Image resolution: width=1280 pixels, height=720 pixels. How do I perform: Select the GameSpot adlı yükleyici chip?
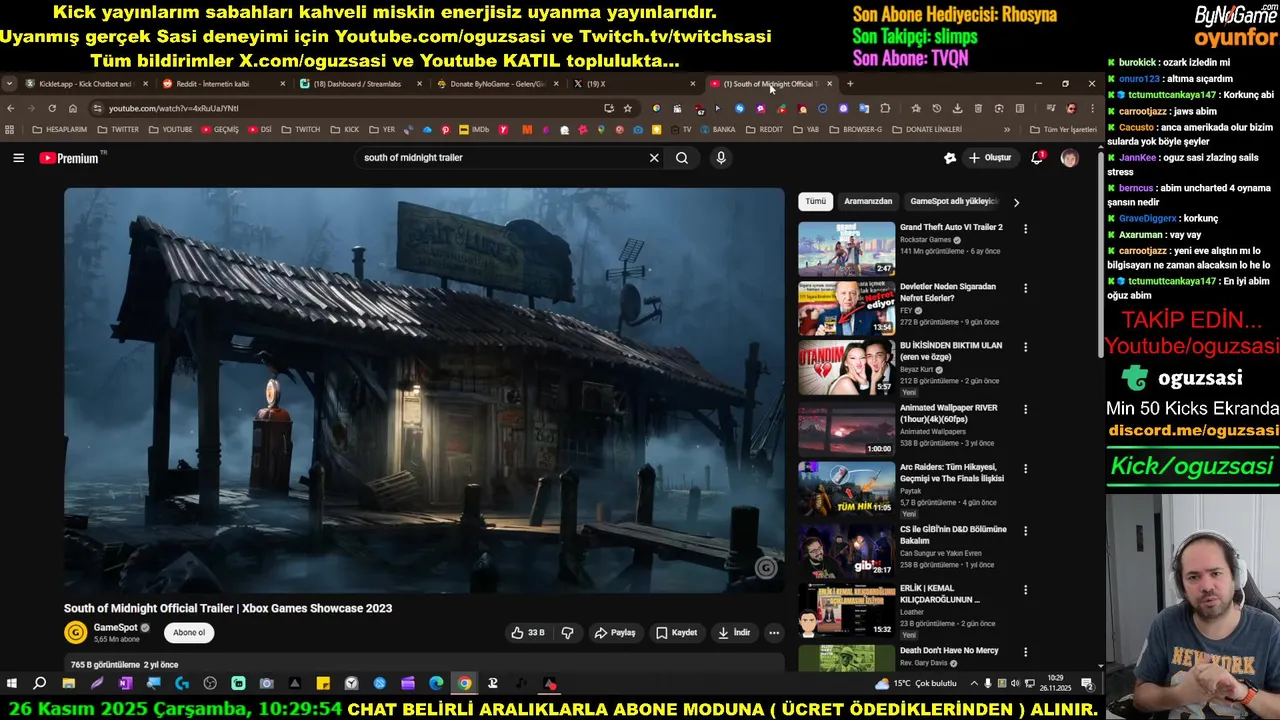pos(954,201)
